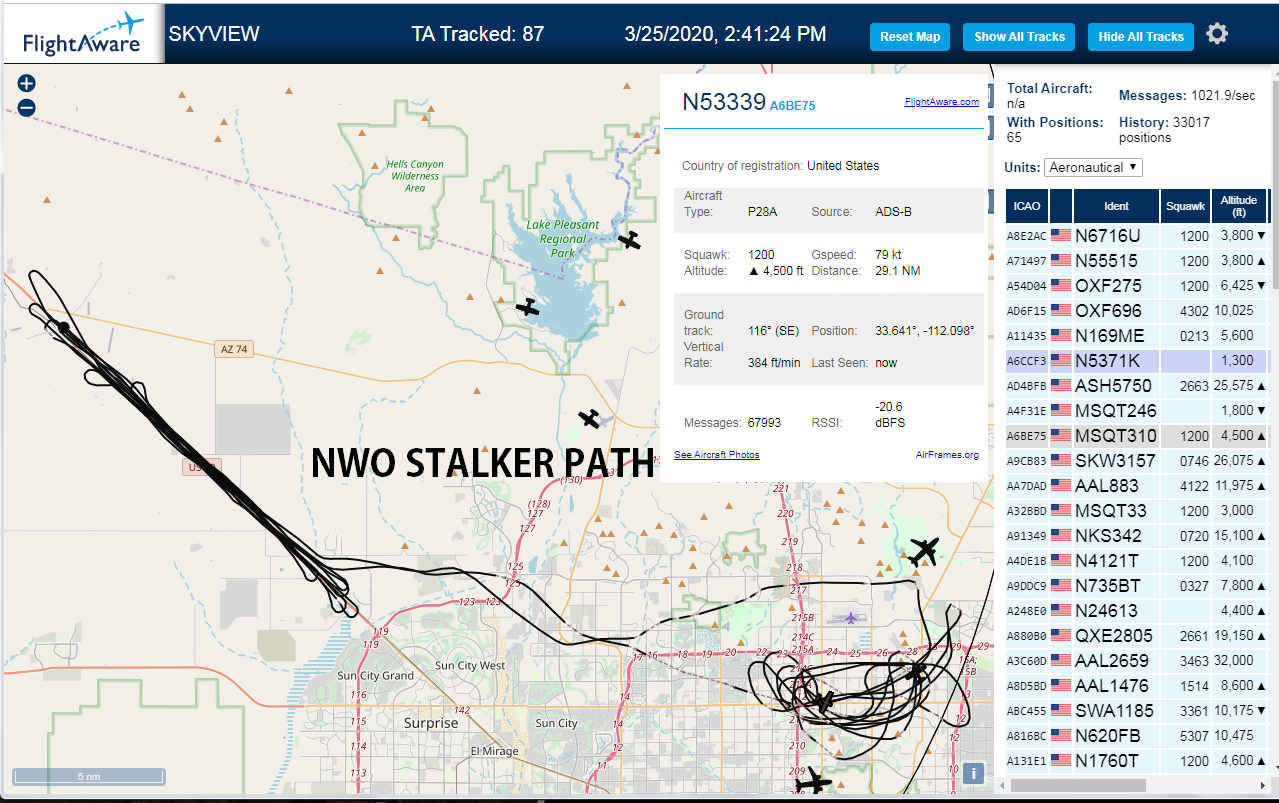The image size is (1279, 803).
Task: Select the N1760T aircraft row
Action: pyautogui.click(x=1137, y=761)
